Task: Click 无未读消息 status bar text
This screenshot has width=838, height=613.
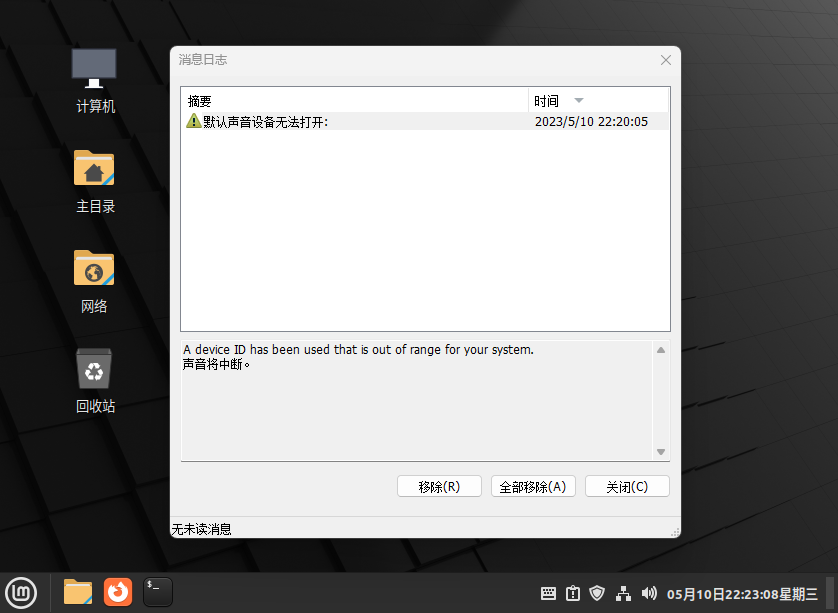Action: click(x=201, y=529)
